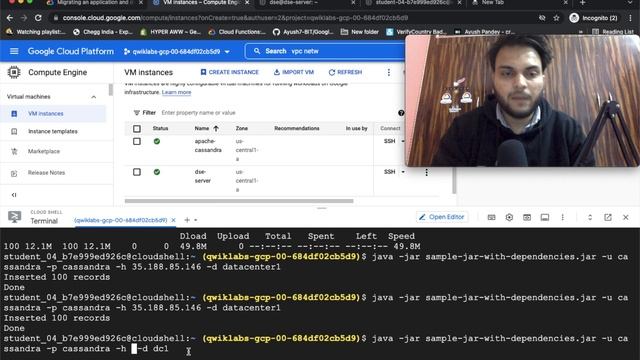Screen dimensions: 640x360
Task: Click the REFRESH button
Action: click(x=345, y=72)
